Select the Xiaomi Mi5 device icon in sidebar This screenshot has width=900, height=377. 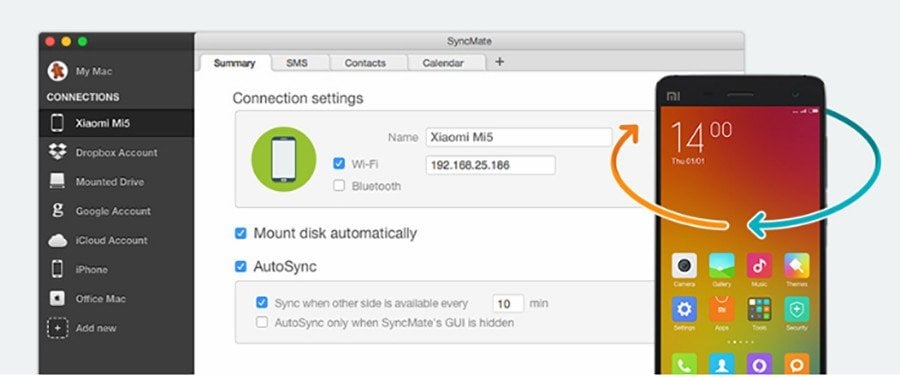click(x=57, y=123)
